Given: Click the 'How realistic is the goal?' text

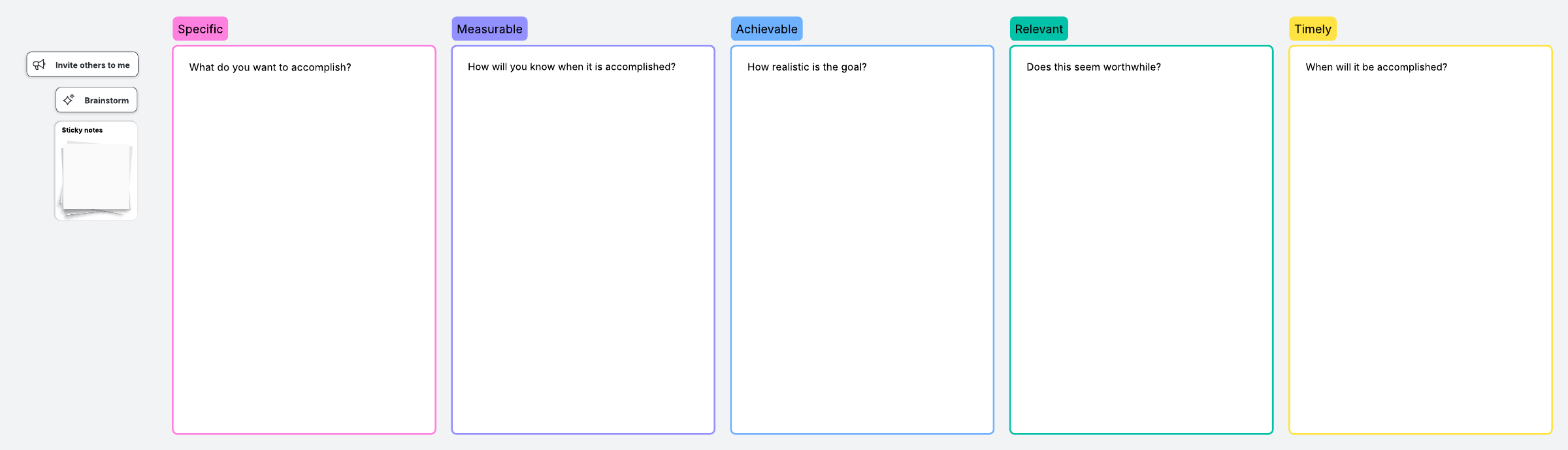Looking at the screenshot, I should [807, 67].
